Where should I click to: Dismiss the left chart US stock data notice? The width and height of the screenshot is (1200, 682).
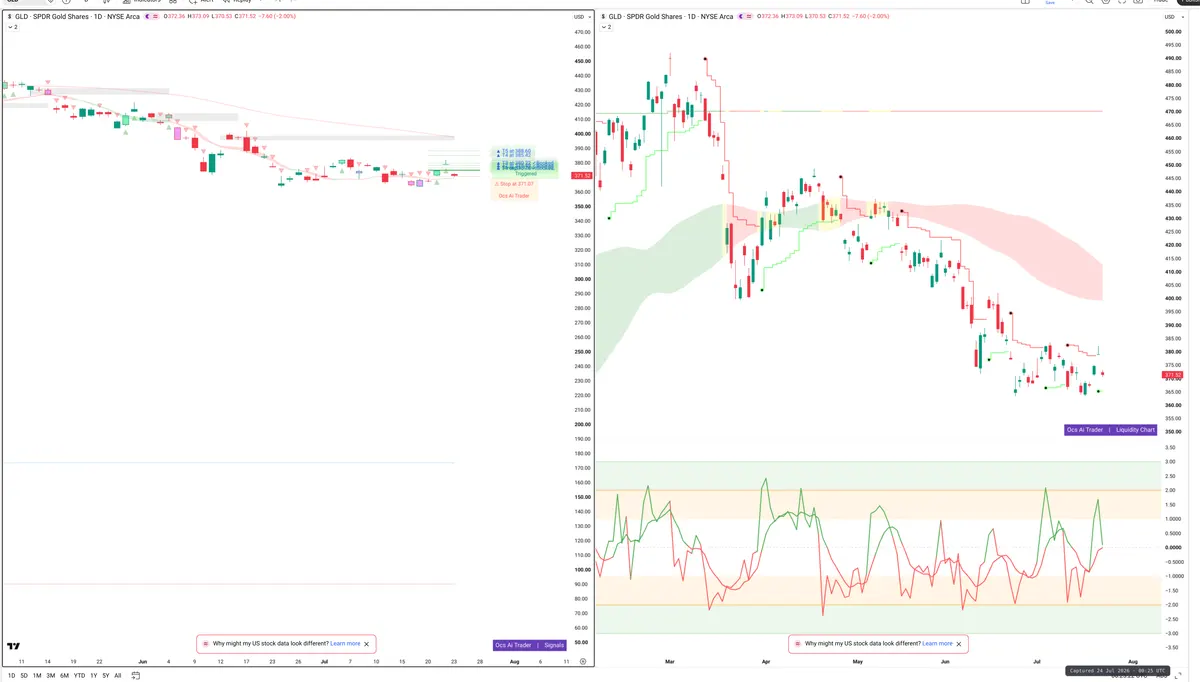(367, 644)
